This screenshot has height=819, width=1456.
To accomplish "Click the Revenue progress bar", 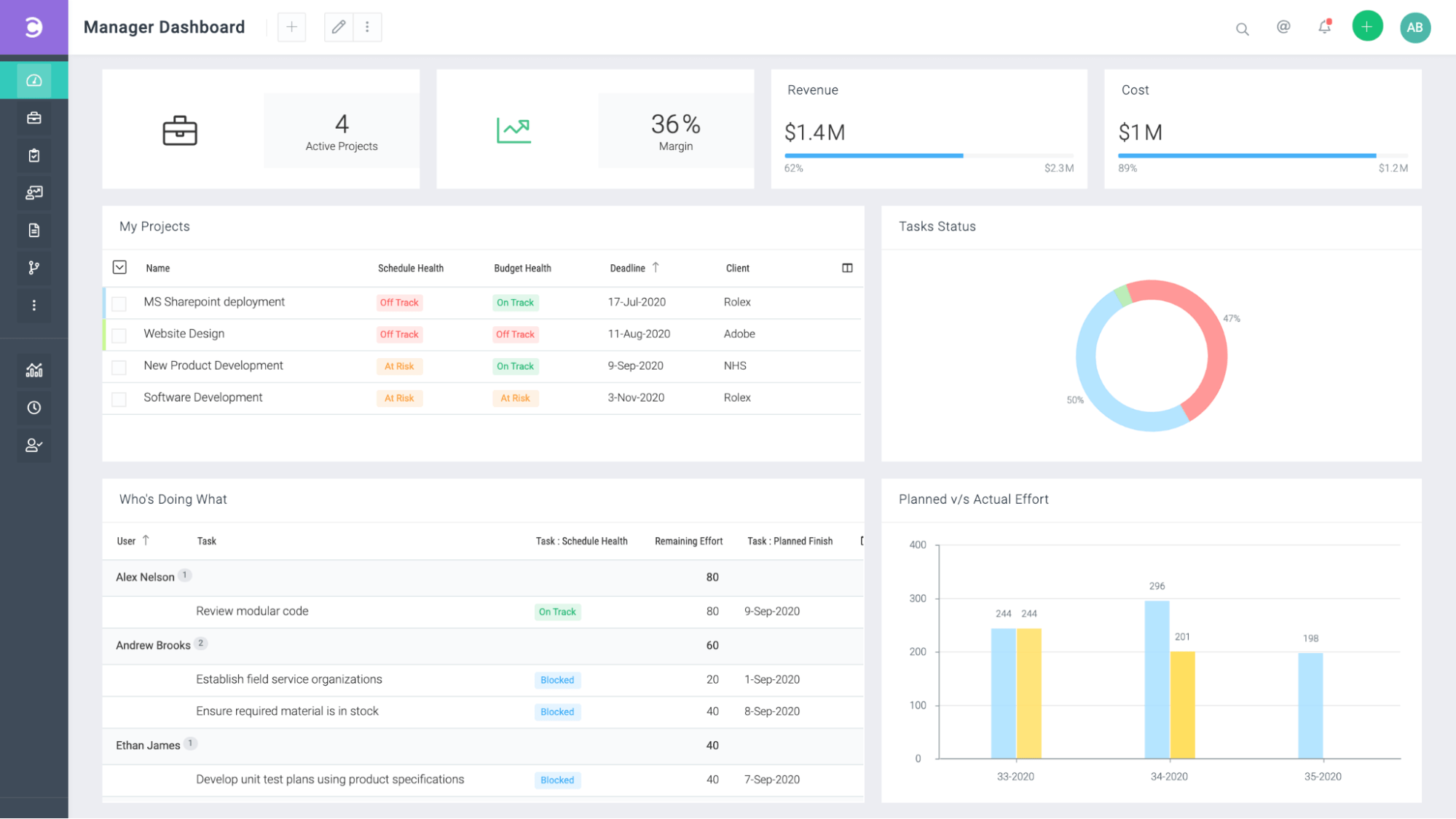I will coord(928,156).
